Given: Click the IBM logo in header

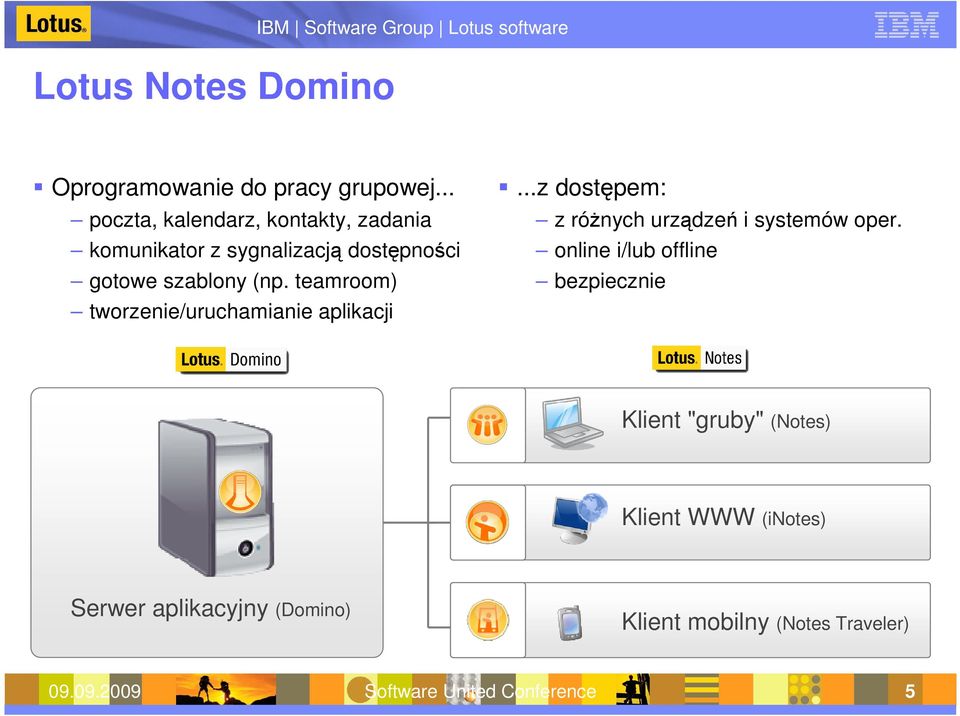Looking at the screenshot, I should (906, 26).
